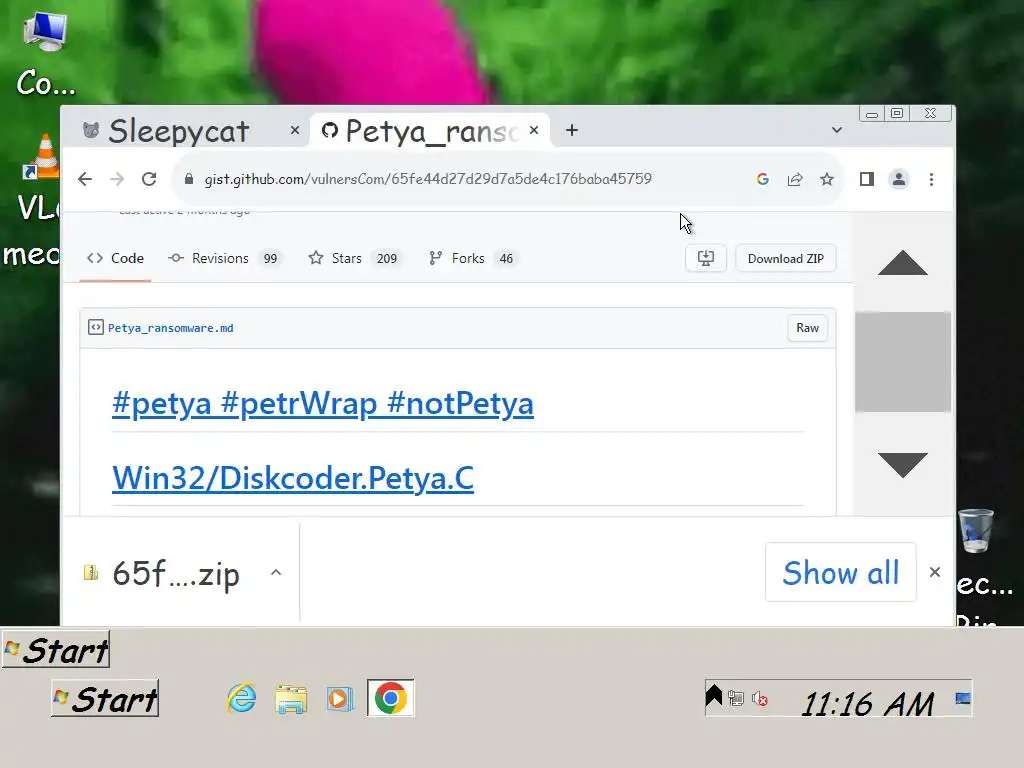
Task: View the Raw file
Action: point(807,328)
